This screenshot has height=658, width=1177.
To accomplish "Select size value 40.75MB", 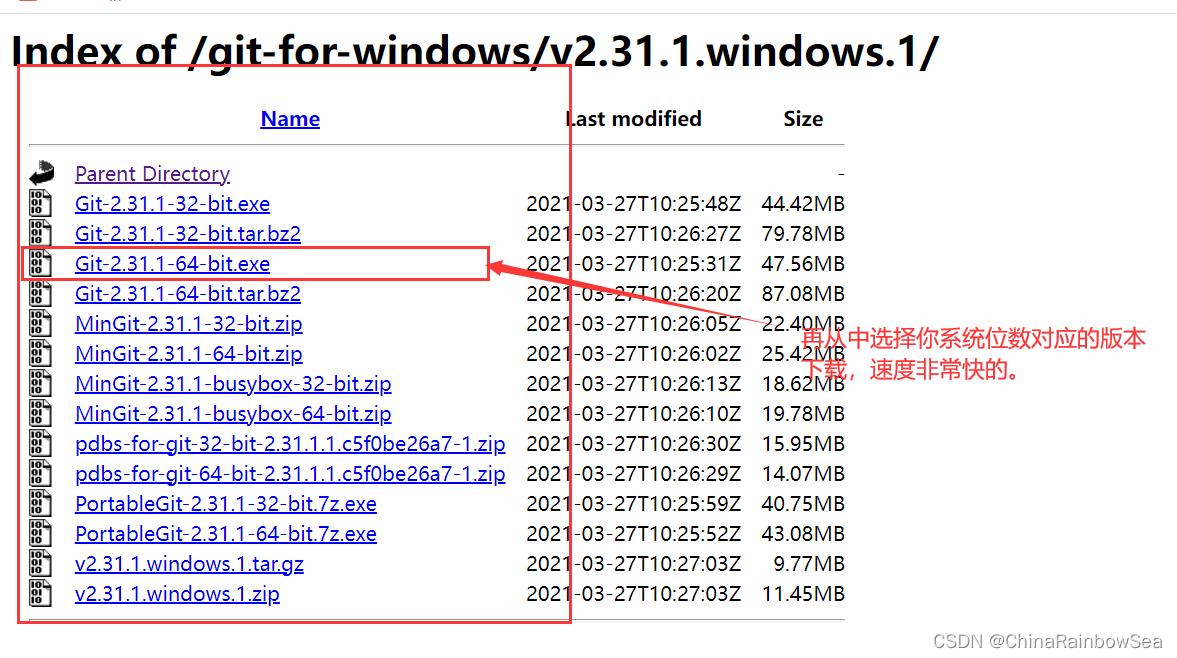I will pyautogui.click(x=802, y=503).
